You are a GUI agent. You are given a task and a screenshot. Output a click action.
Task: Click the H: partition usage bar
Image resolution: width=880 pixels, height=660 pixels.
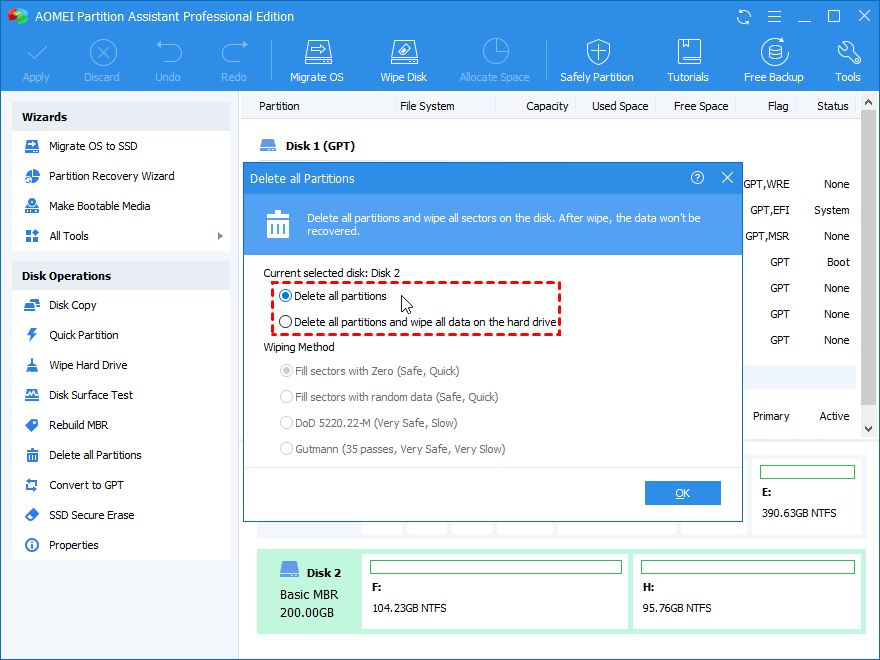[x=748, y=567]
